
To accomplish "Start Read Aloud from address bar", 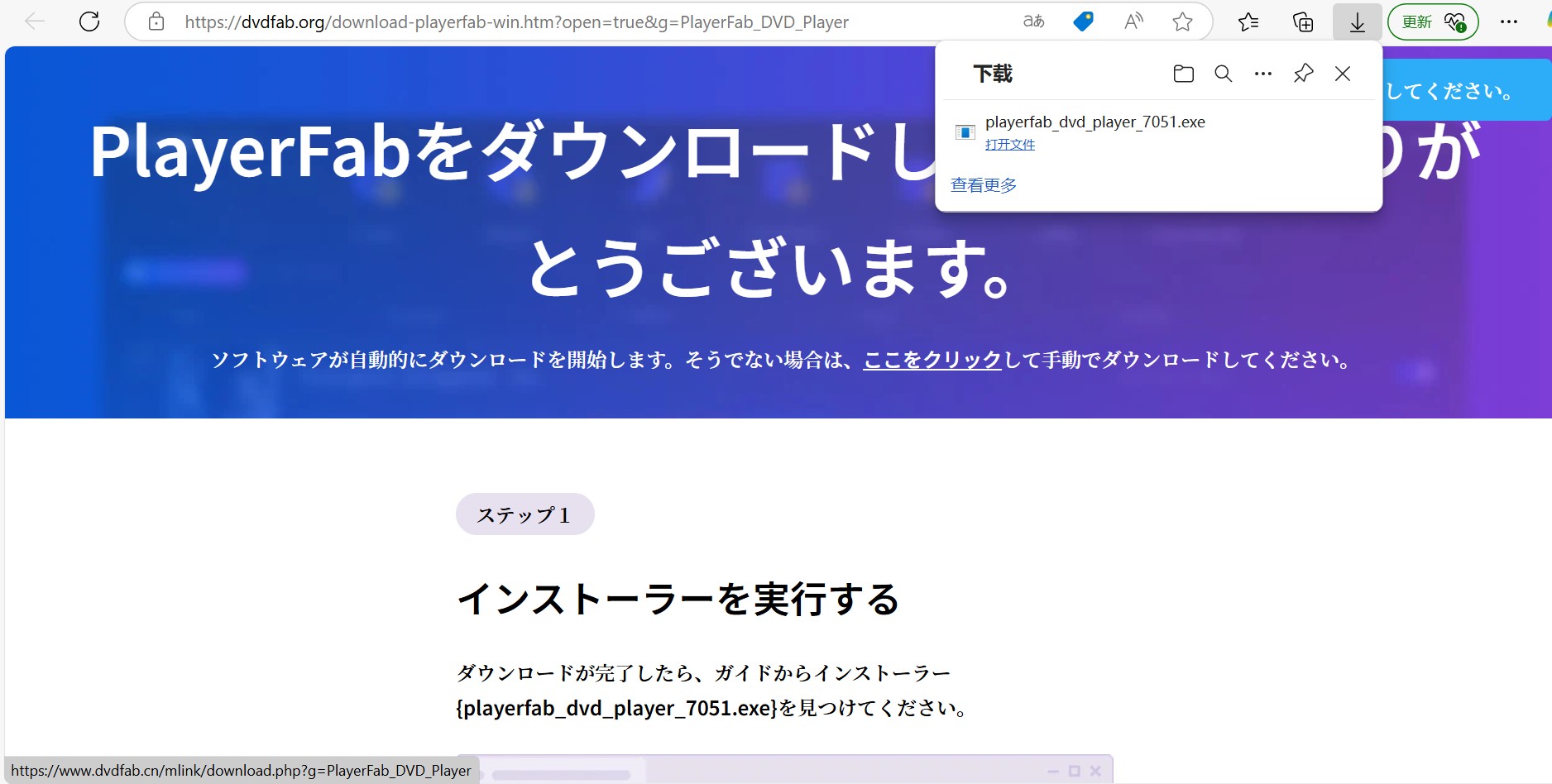I will click(1133, 22).
